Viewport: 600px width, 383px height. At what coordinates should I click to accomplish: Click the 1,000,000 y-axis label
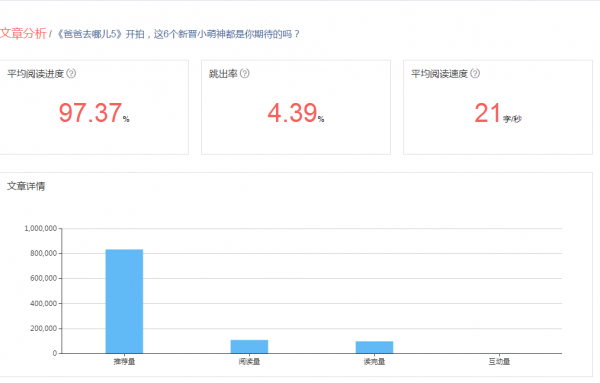(x=41, y=228)
